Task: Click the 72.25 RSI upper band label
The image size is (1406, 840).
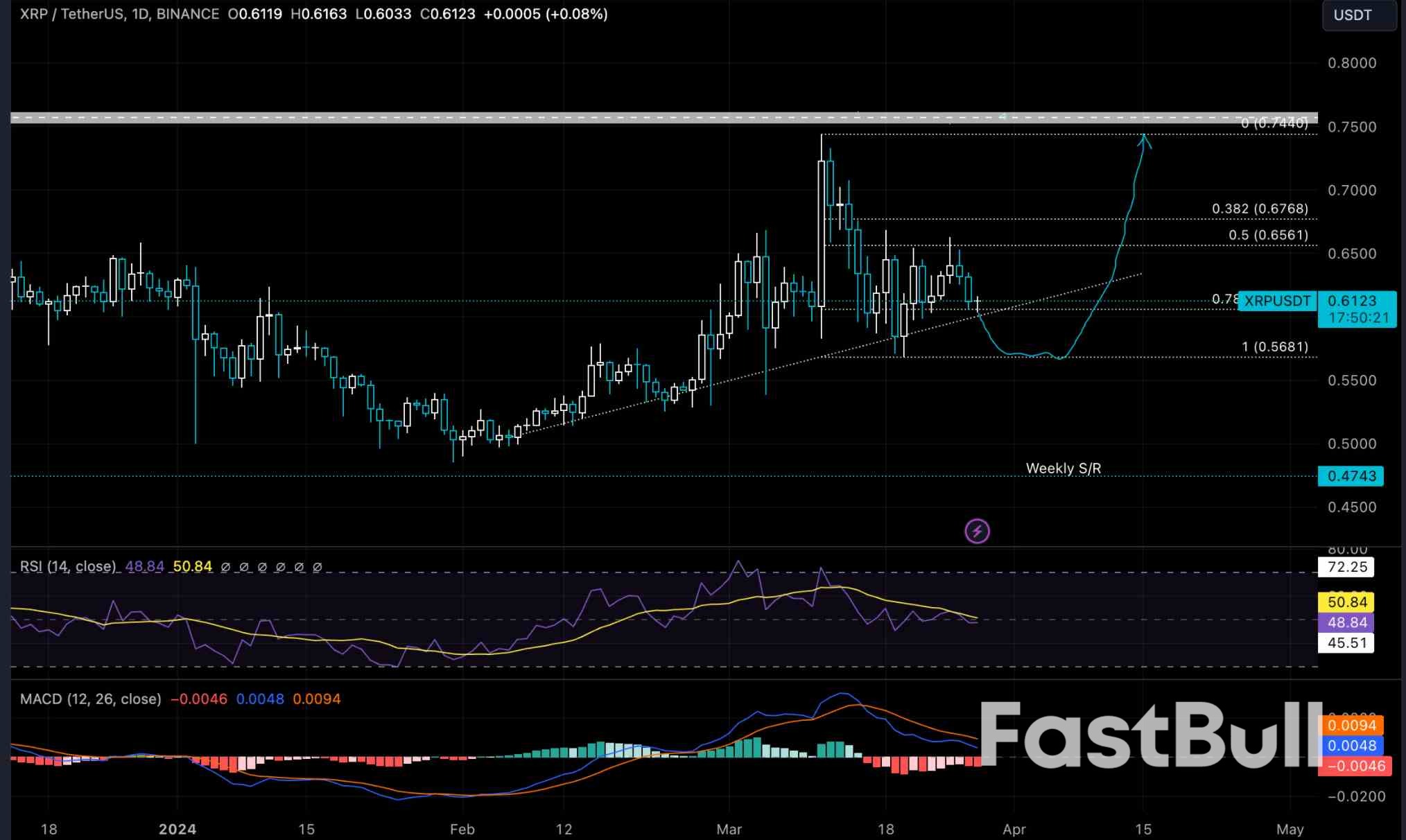Action: tap(1346, 567)
